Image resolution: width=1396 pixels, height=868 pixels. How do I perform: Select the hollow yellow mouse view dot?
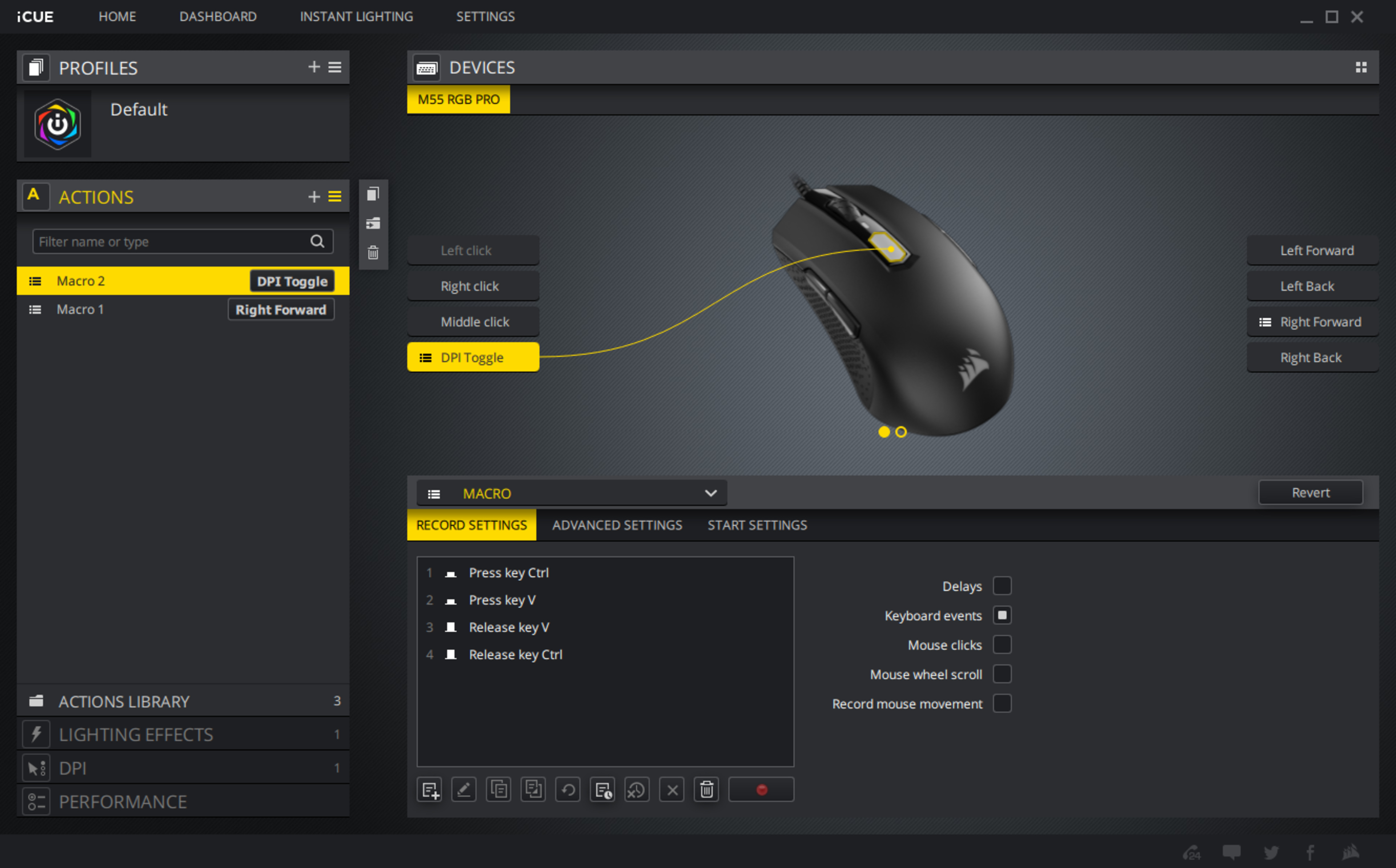pyautogui.click(x=901, y=432)
